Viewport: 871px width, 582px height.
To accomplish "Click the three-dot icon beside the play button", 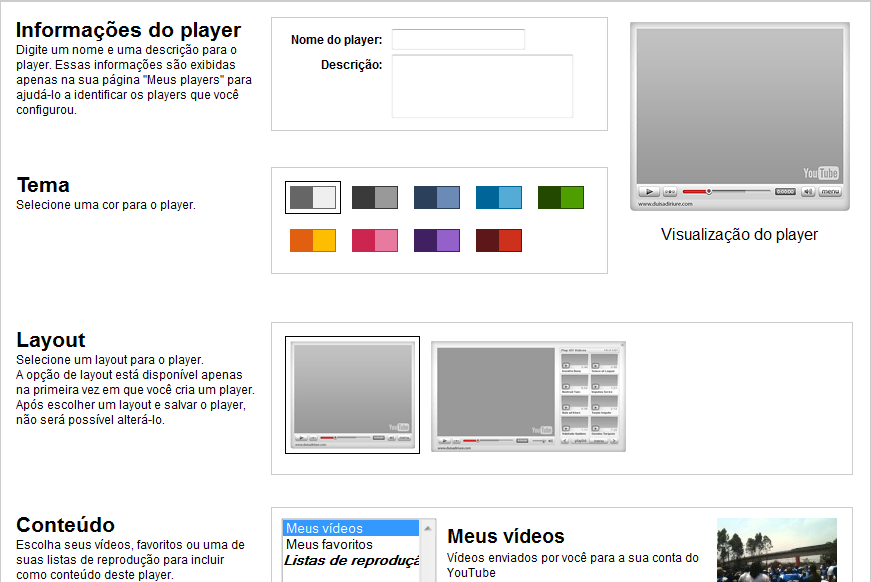I will [x=670, y=191].
